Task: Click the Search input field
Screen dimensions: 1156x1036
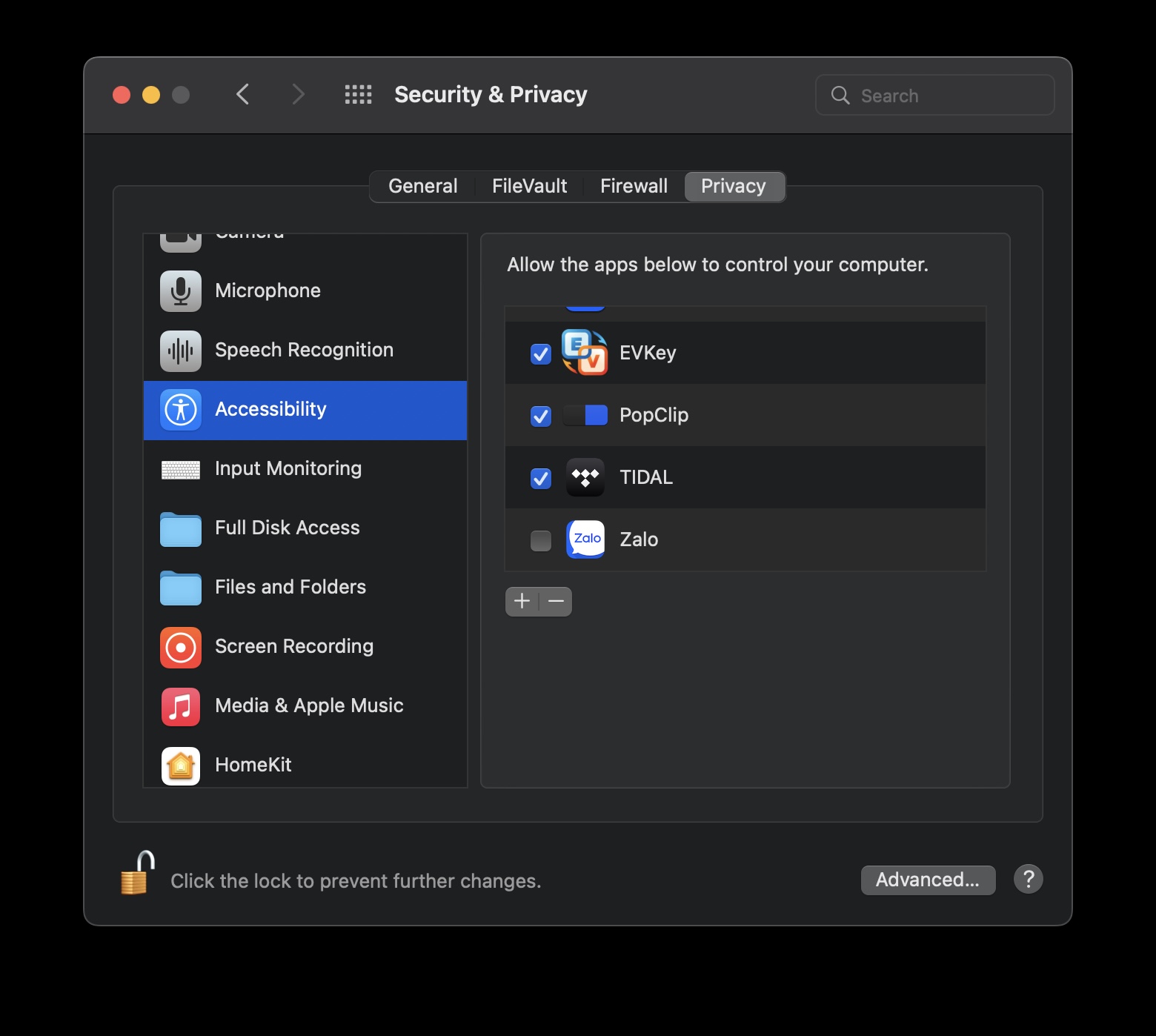Action: [x=935, y=95]
